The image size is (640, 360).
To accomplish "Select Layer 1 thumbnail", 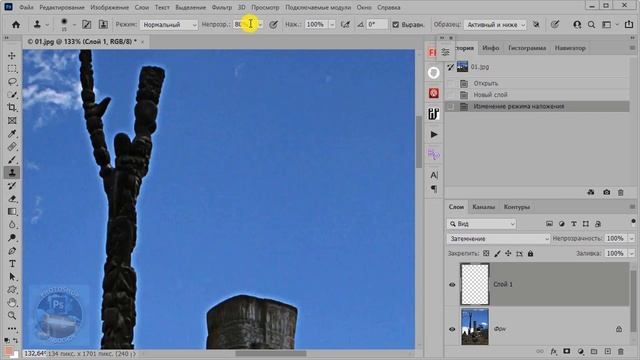I will point(475,284).
